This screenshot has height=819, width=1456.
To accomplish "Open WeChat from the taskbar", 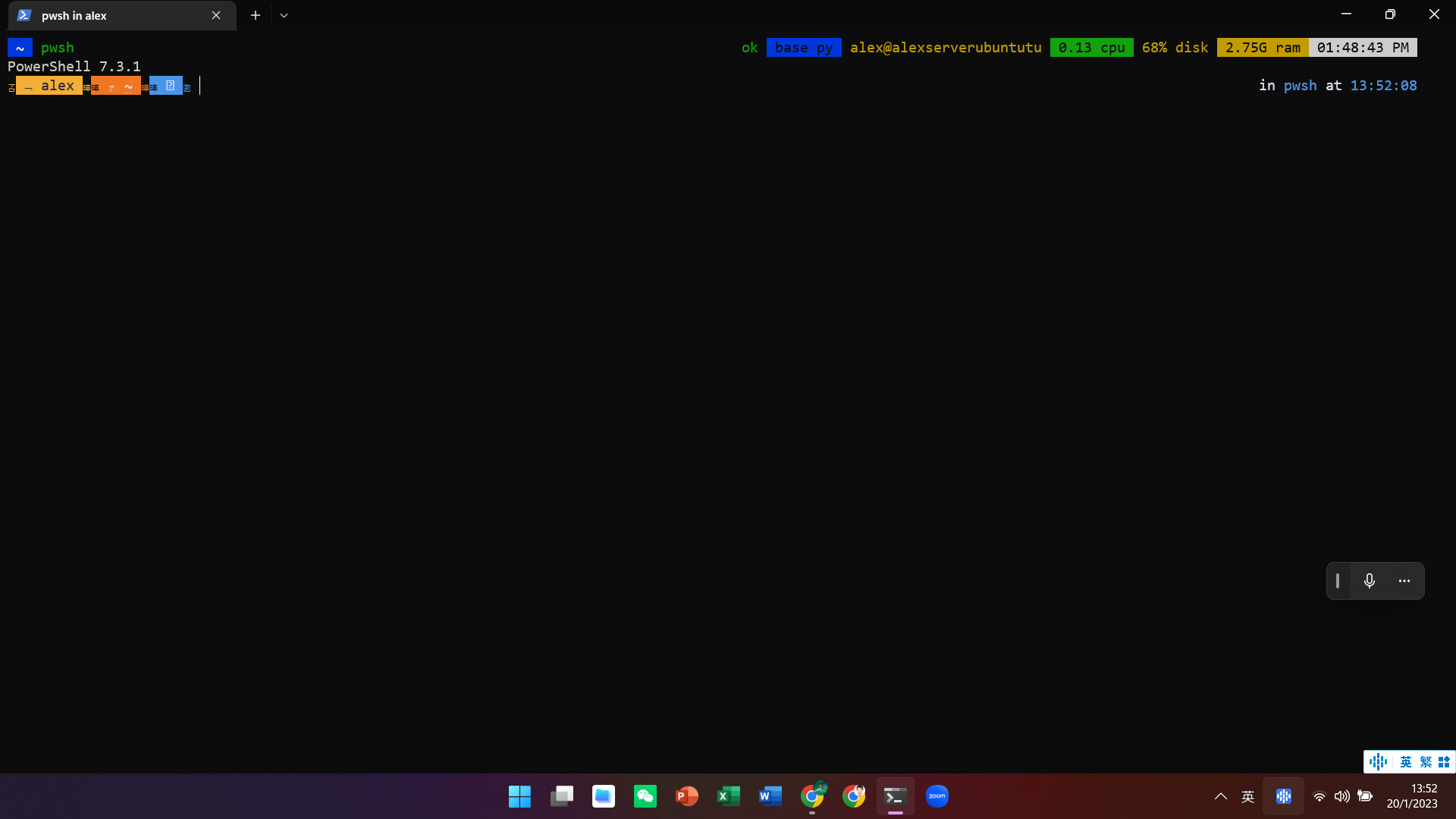I will pos(645,796).
